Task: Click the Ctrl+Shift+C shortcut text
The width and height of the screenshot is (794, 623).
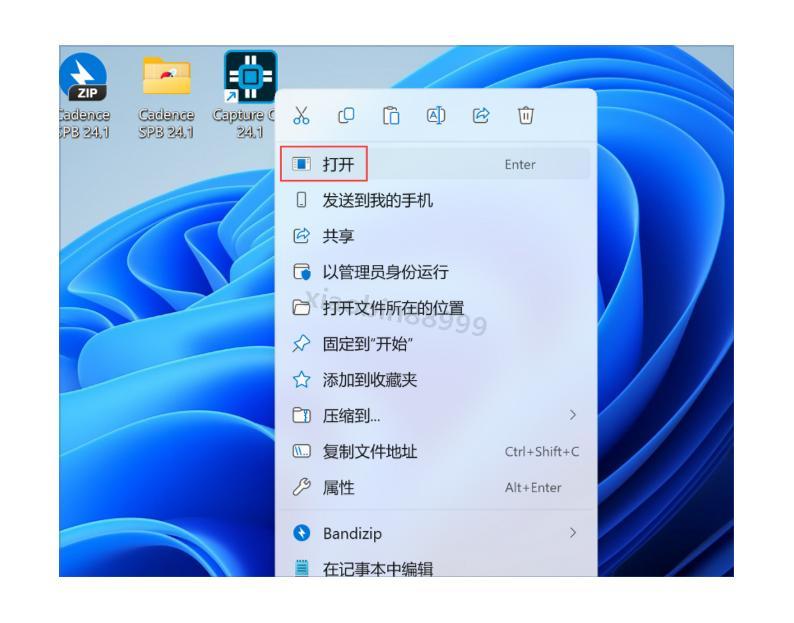Action: coord(542,451)
